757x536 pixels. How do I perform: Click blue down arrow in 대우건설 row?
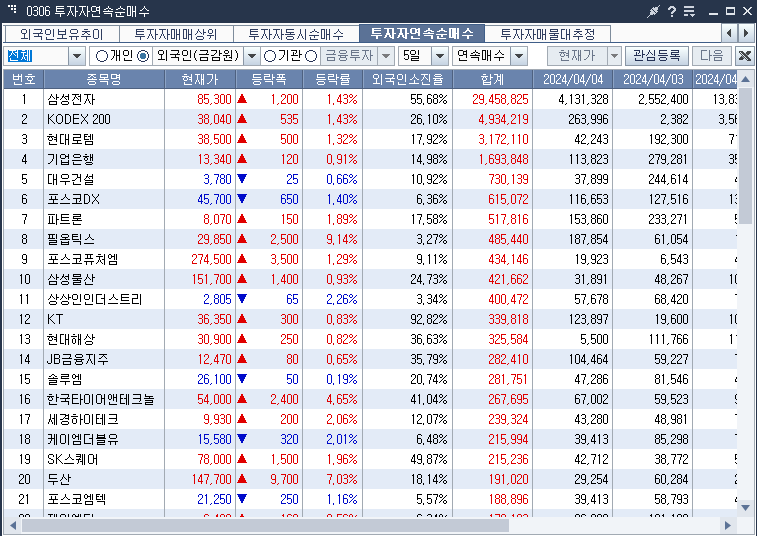pyautogui.click(x=242, y=179)
